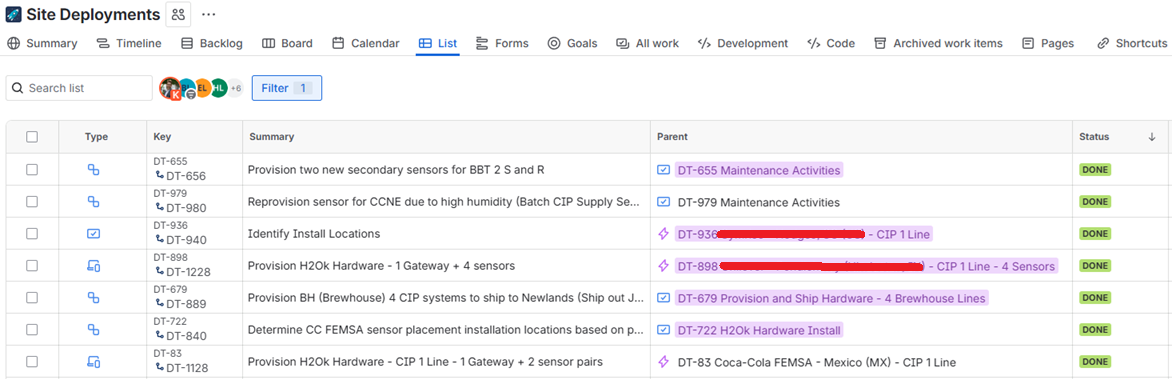Select the EL assignee avatar filter
Image resolution: width=1173 pixels, height=379 pixels.
click(202, 88)
